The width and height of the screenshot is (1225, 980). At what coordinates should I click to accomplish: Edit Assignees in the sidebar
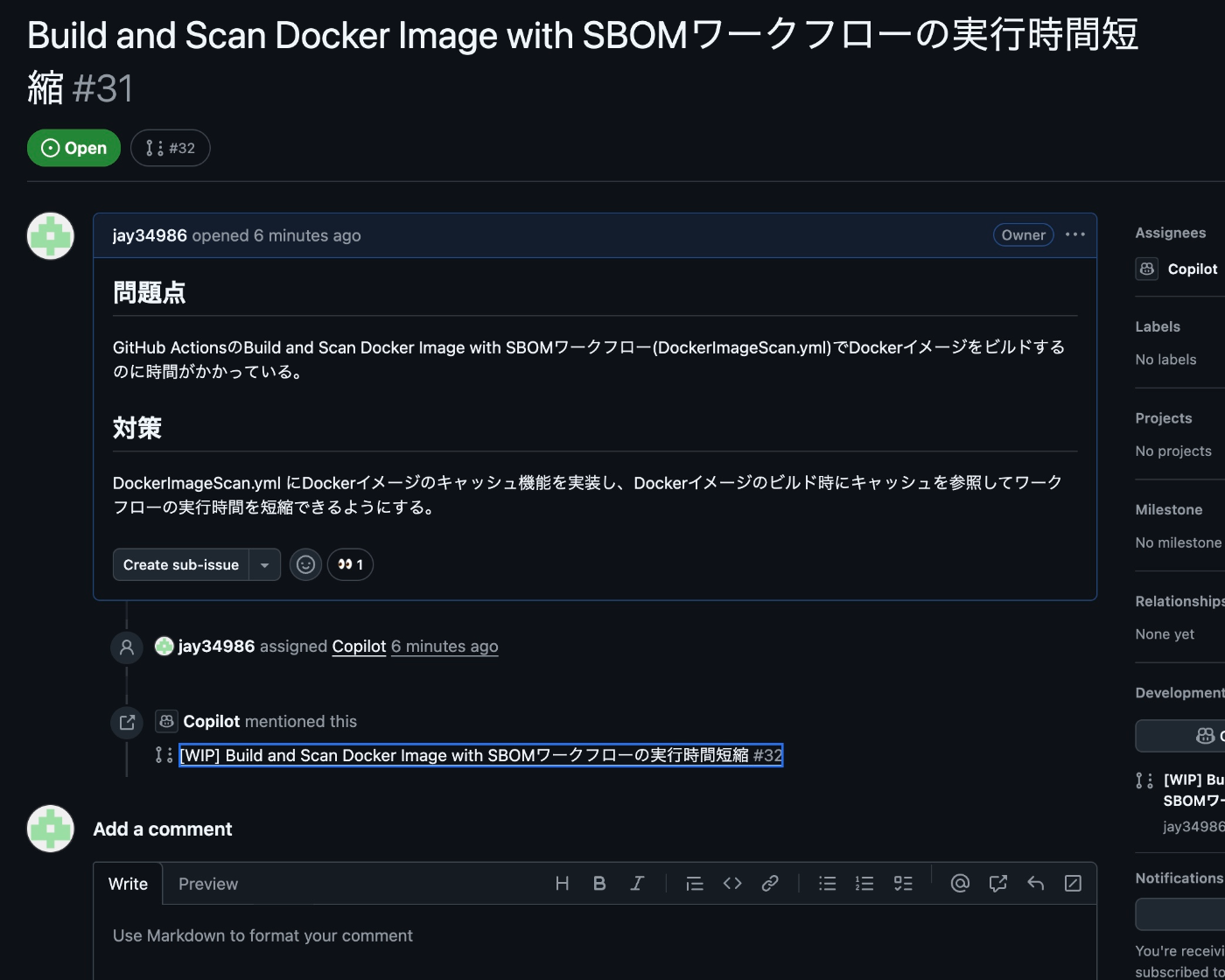(x=1171, y=233)
